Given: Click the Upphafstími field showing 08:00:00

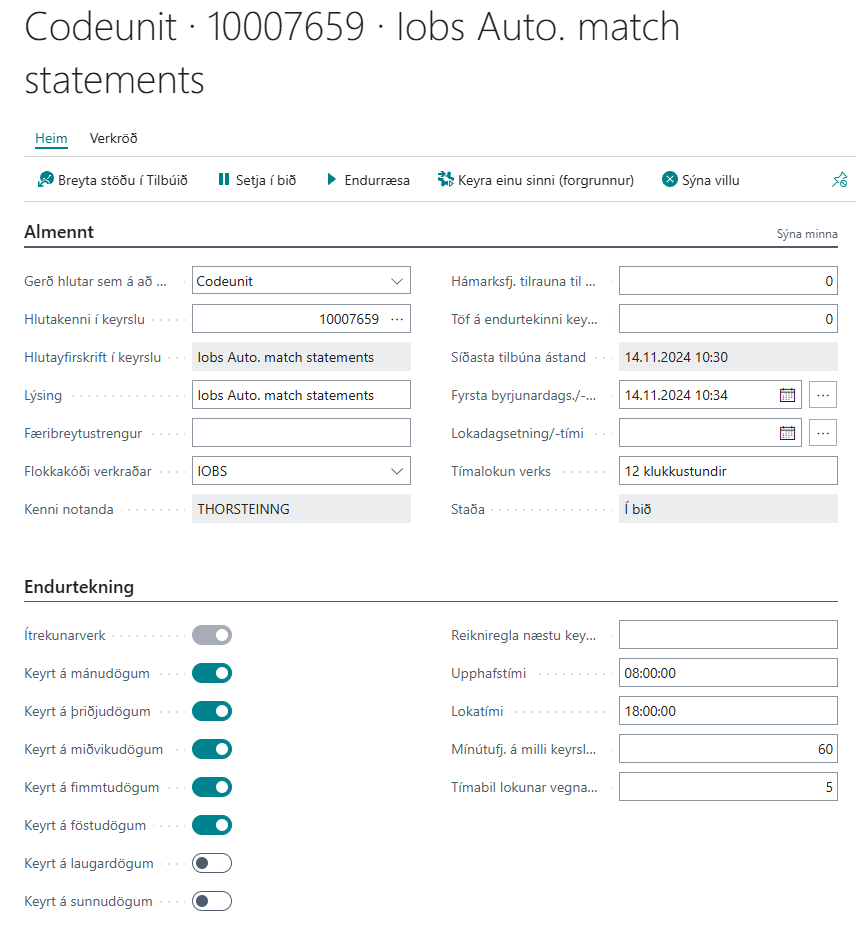Looking at the screenshot, I should 728,673.
